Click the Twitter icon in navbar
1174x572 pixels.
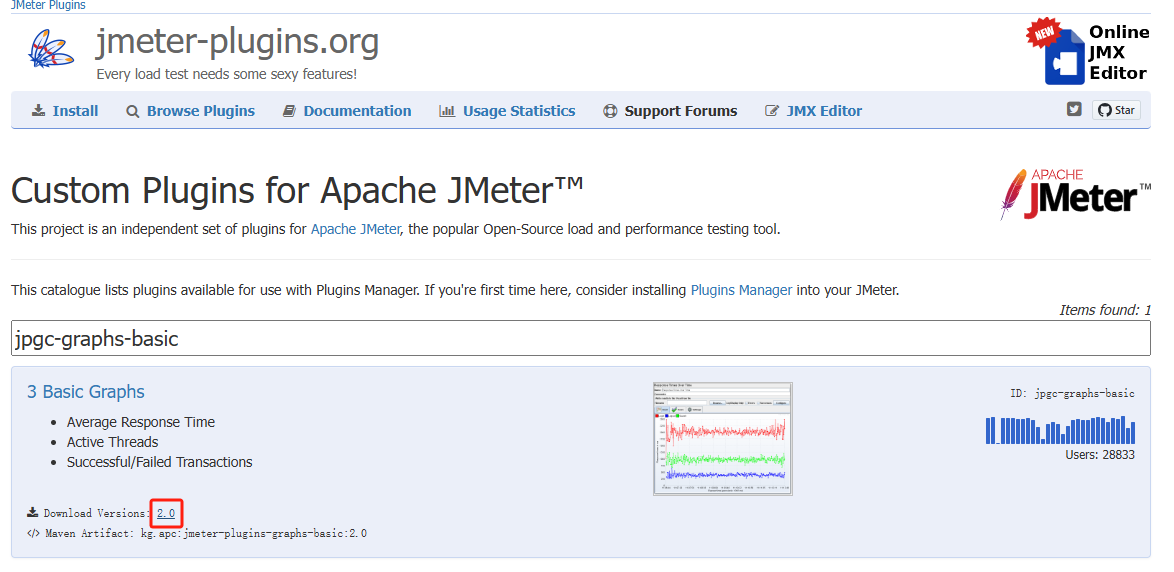[x=1074, y=109]
